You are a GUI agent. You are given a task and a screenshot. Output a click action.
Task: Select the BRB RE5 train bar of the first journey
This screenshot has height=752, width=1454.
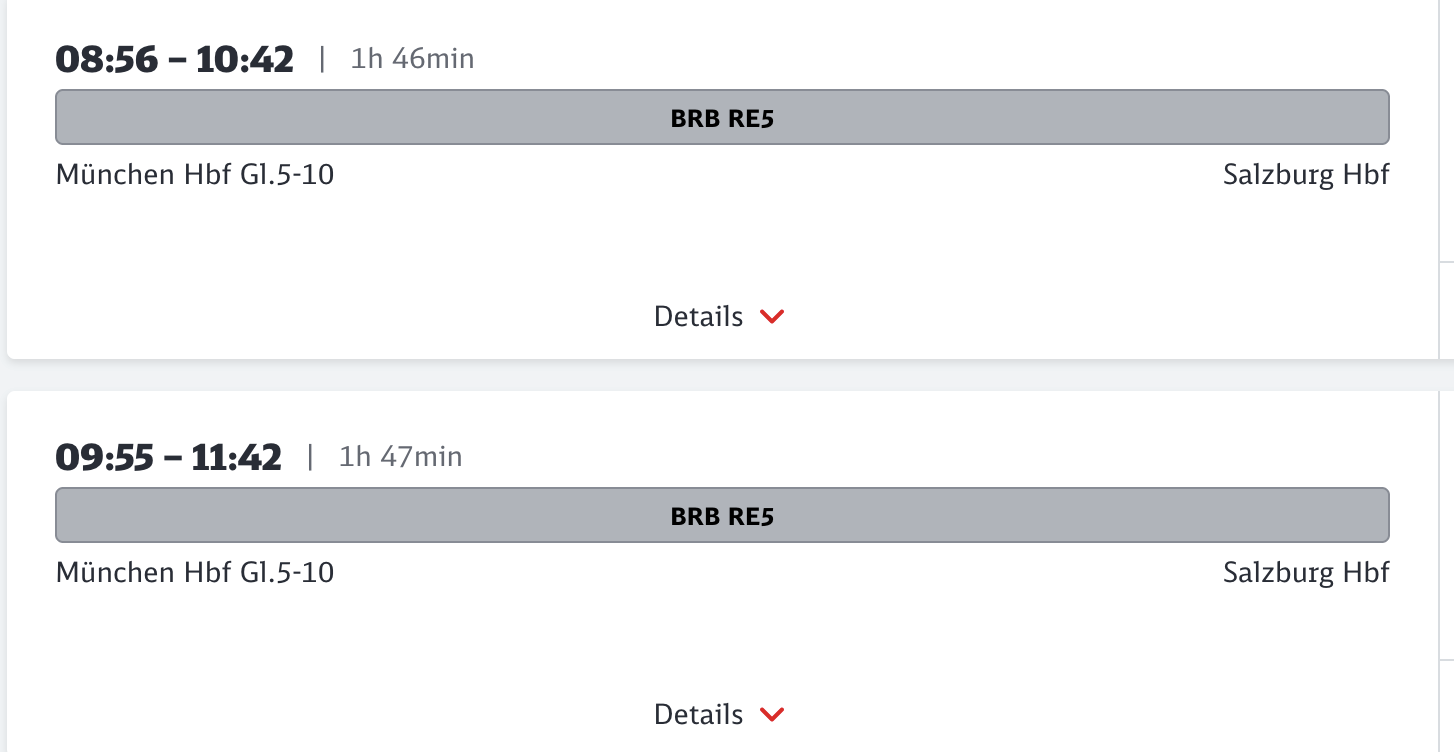pyautogui.click(x=722, y=117)
